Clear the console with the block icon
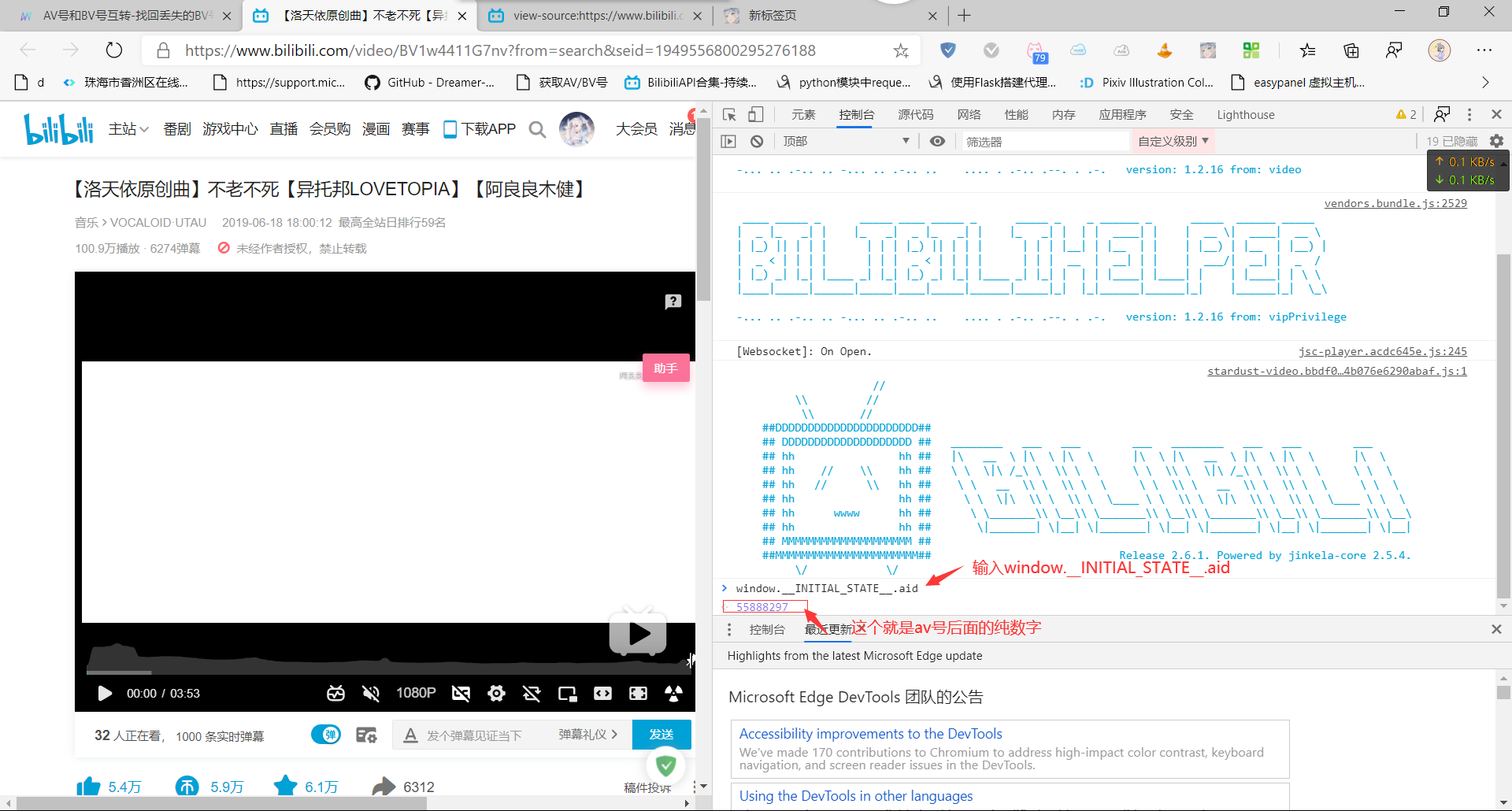The width and height of the screenshot is (1512, 811). point(757,142)
